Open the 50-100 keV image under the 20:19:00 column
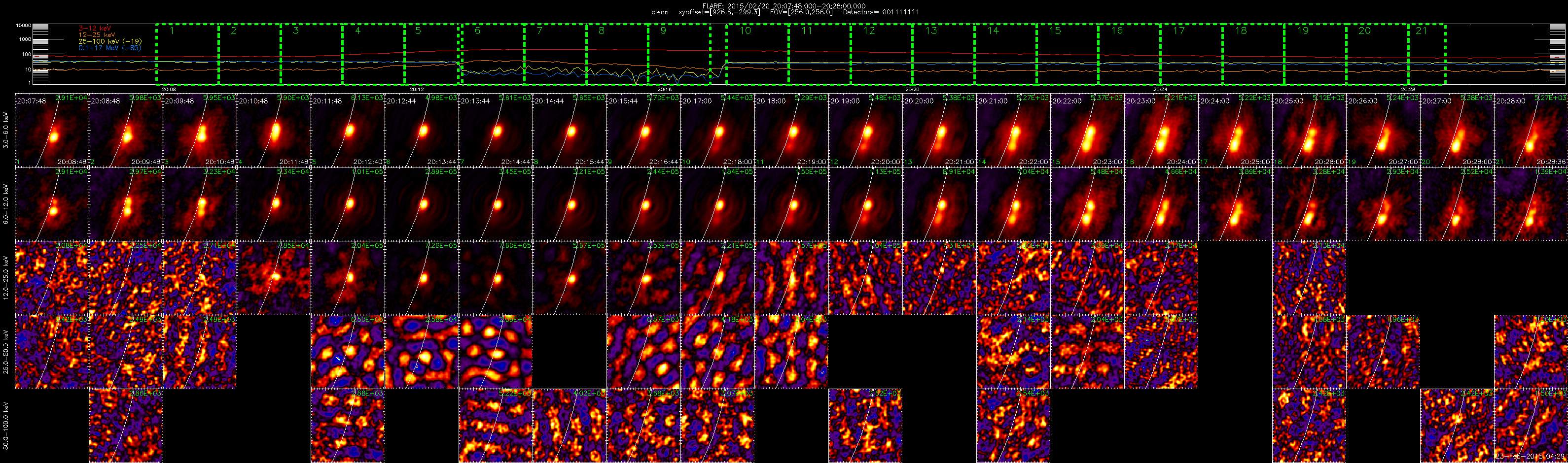This screenshot has width=1568, height=463. tap(865, 425)
